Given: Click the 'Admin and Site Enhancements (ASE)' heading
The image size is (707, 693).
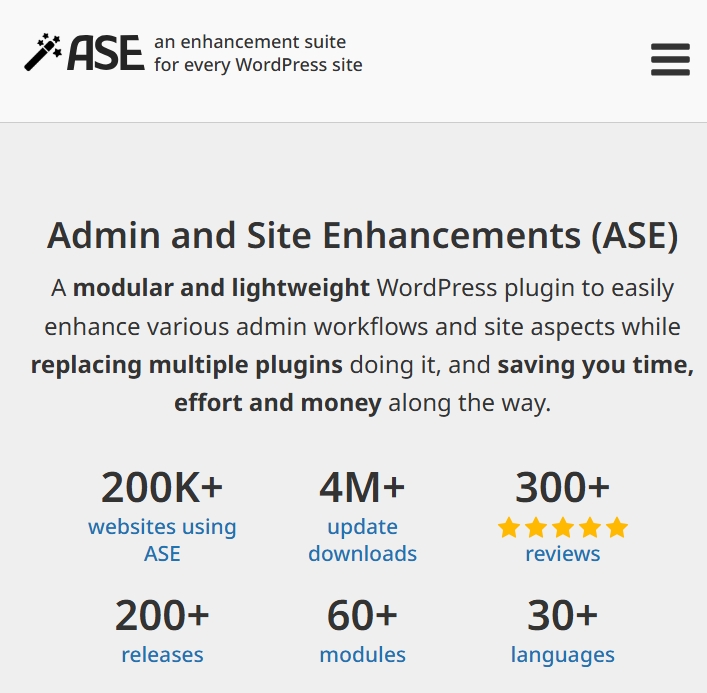Looking at the screenshot, I should click(x=363, y=235).
